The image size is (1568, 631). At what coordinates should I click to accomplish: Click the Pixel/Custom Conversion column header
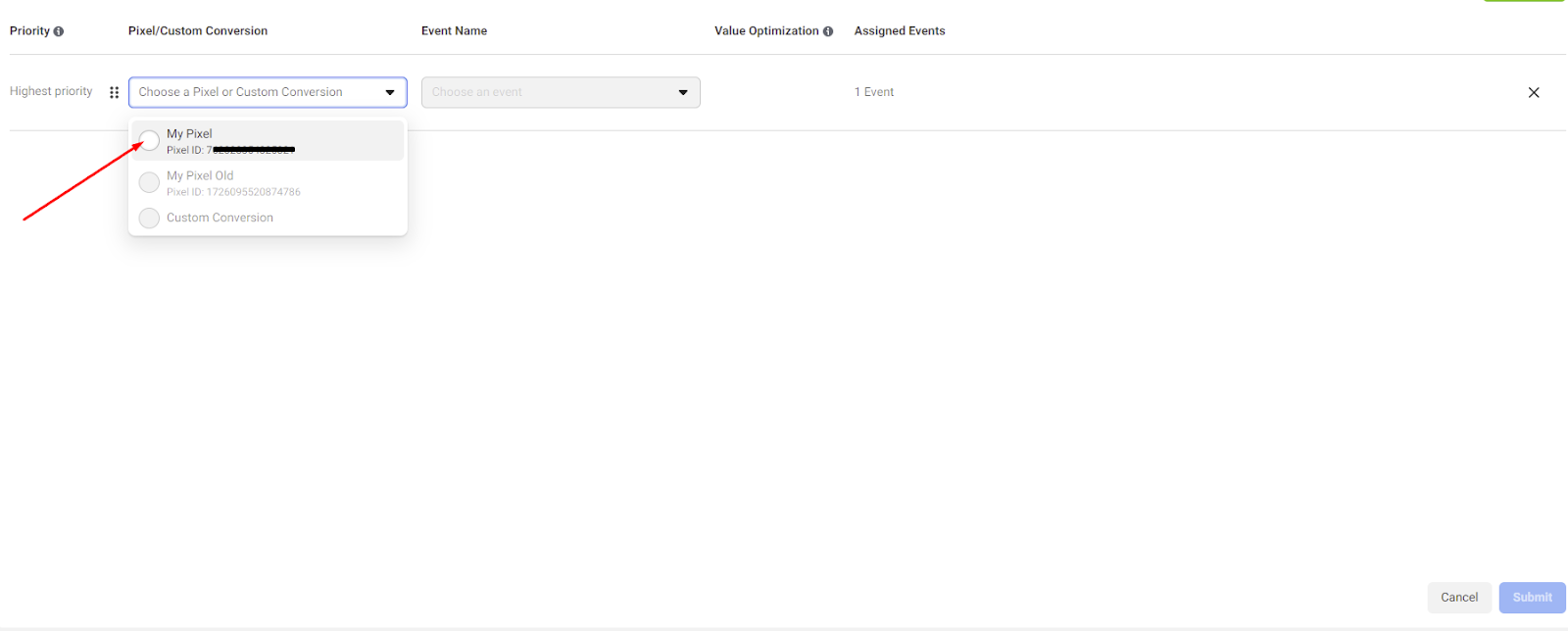point(198,31)
